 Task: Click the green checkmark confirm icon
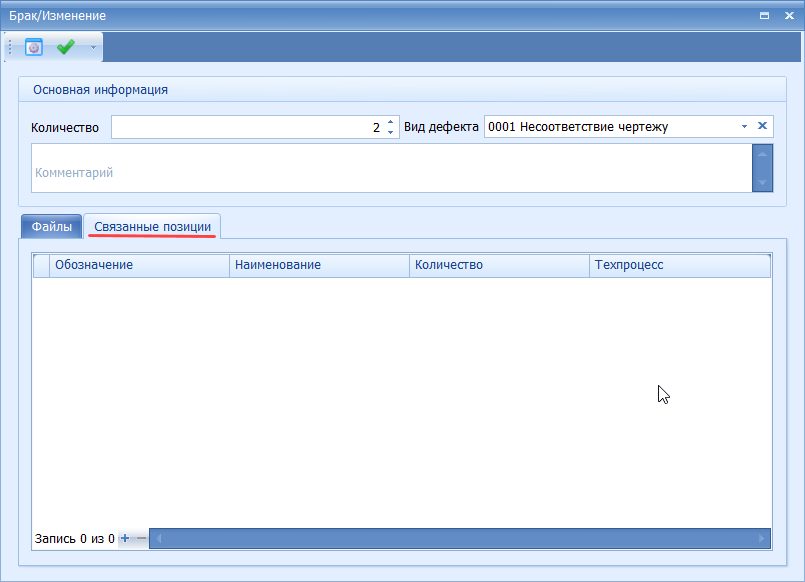(x=66, y=47)
